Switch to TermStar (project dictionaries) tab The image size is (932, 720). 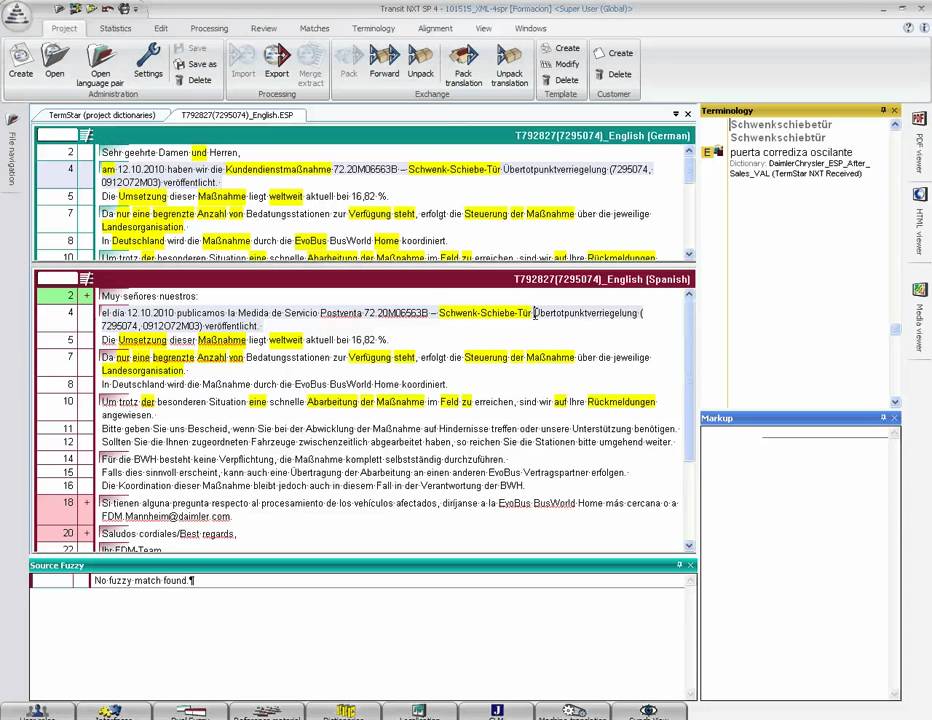coord(101,115)
